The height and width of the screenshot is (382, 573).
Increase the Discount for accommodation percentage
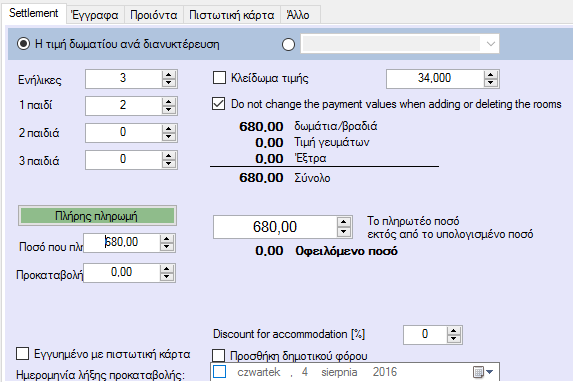[454, 330]
